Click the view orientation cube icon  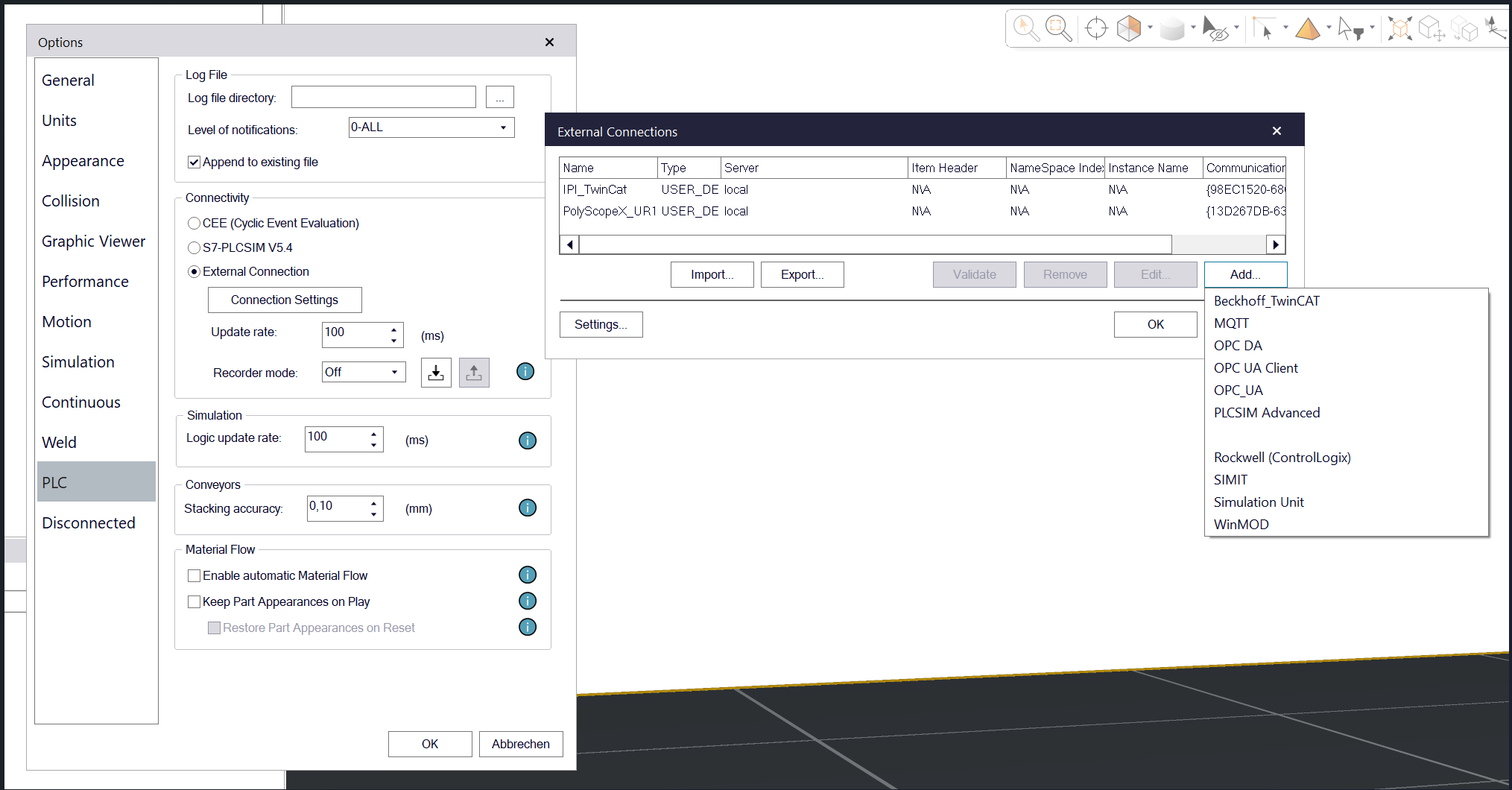point(1129,28)
